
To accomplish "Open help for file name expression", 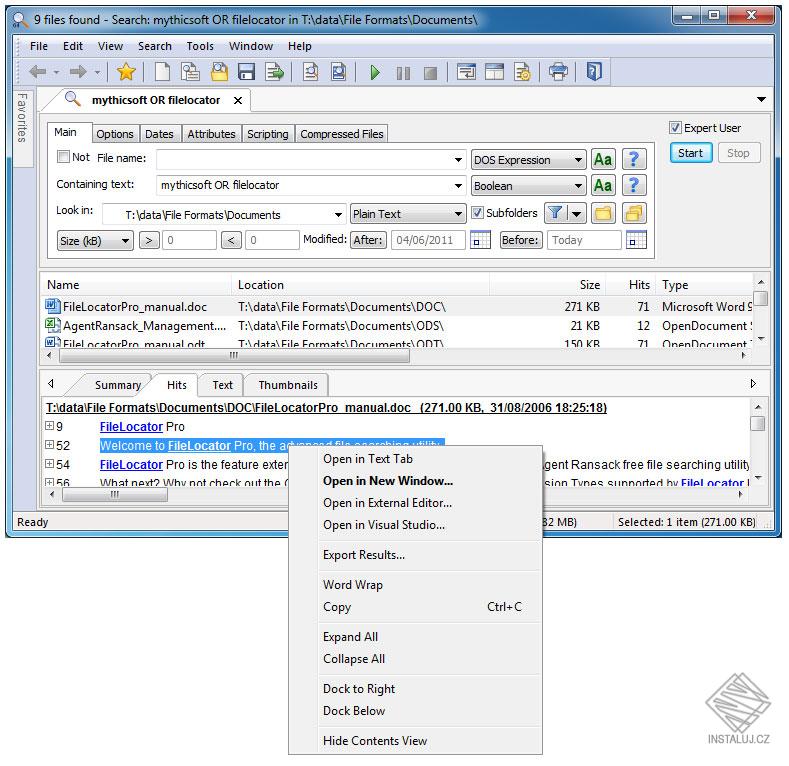I will 634,160.
